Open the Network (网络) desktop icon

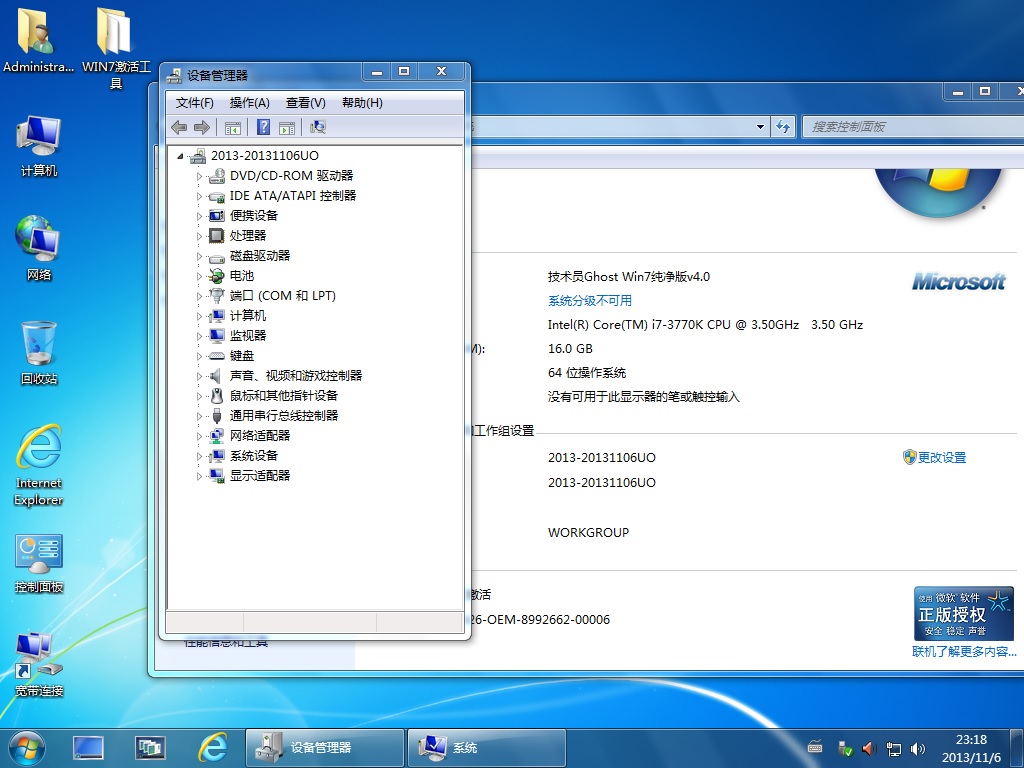[39, 248]
